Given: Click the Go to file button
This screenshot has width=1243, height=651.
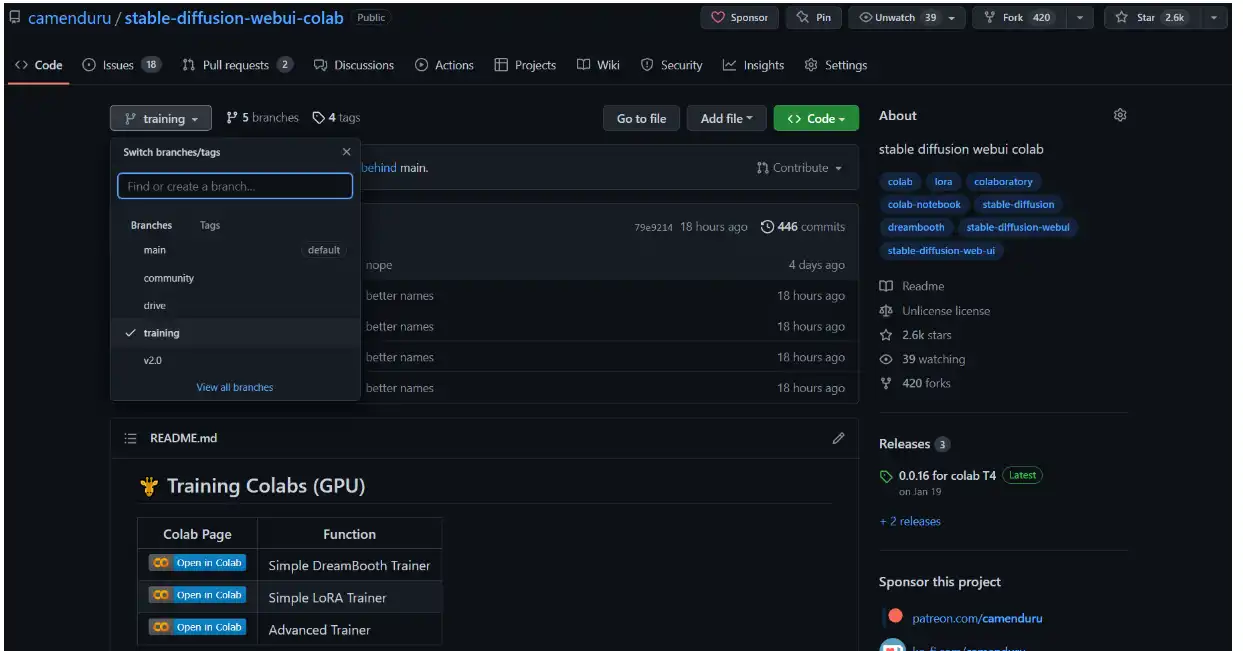Looking at the screenshot, I should coord(641,118).
